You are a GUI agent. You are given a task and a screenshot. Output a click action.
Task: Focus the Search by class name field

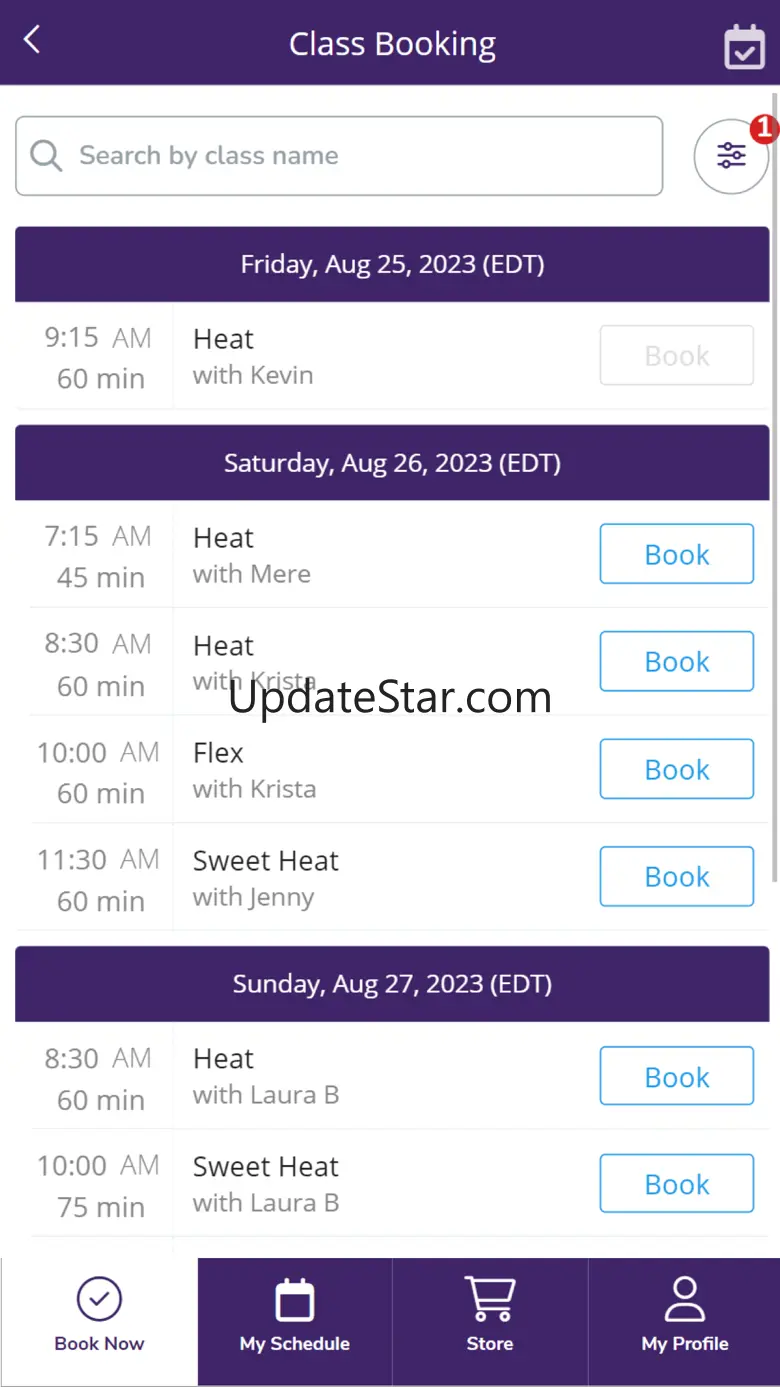pos(360,156)
